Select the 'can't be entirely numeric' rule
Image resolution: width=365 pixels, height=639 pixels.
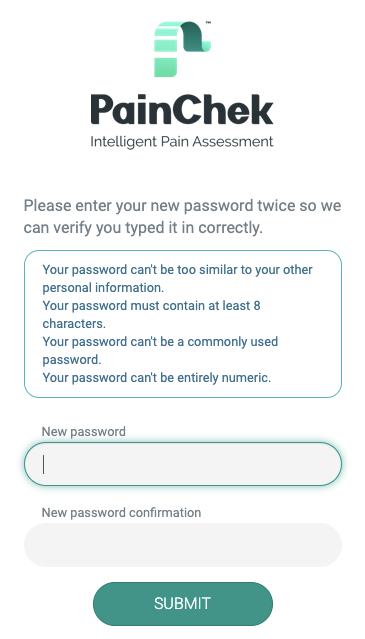point(157,378)
